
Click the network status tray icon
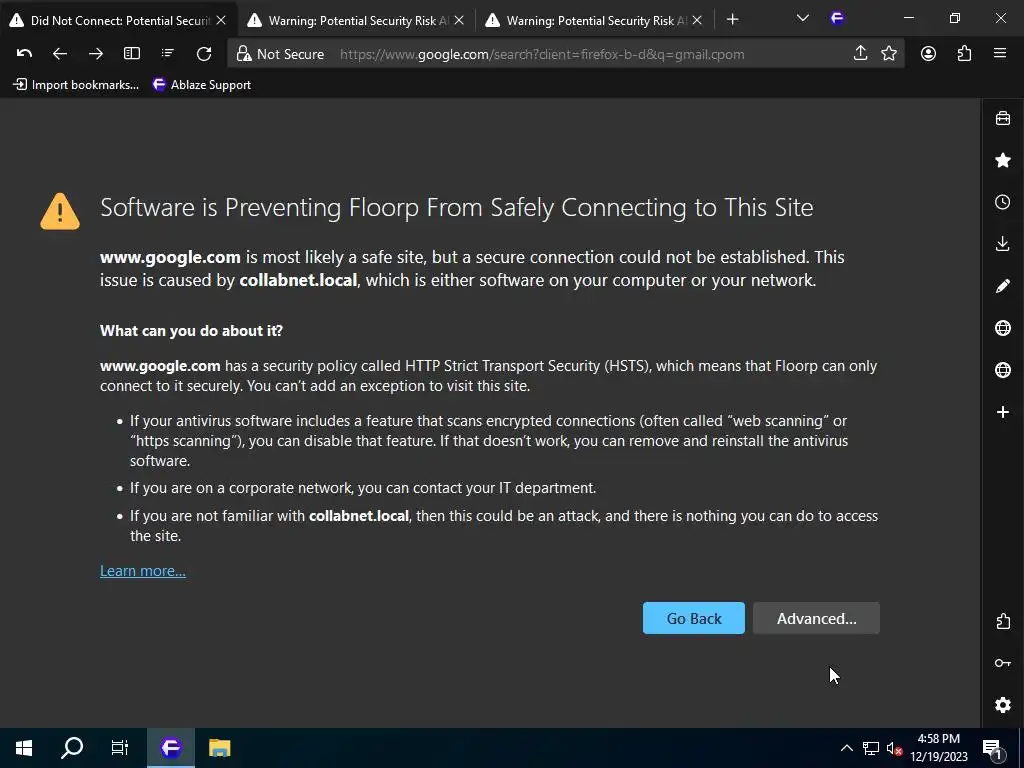pos(871,748)
